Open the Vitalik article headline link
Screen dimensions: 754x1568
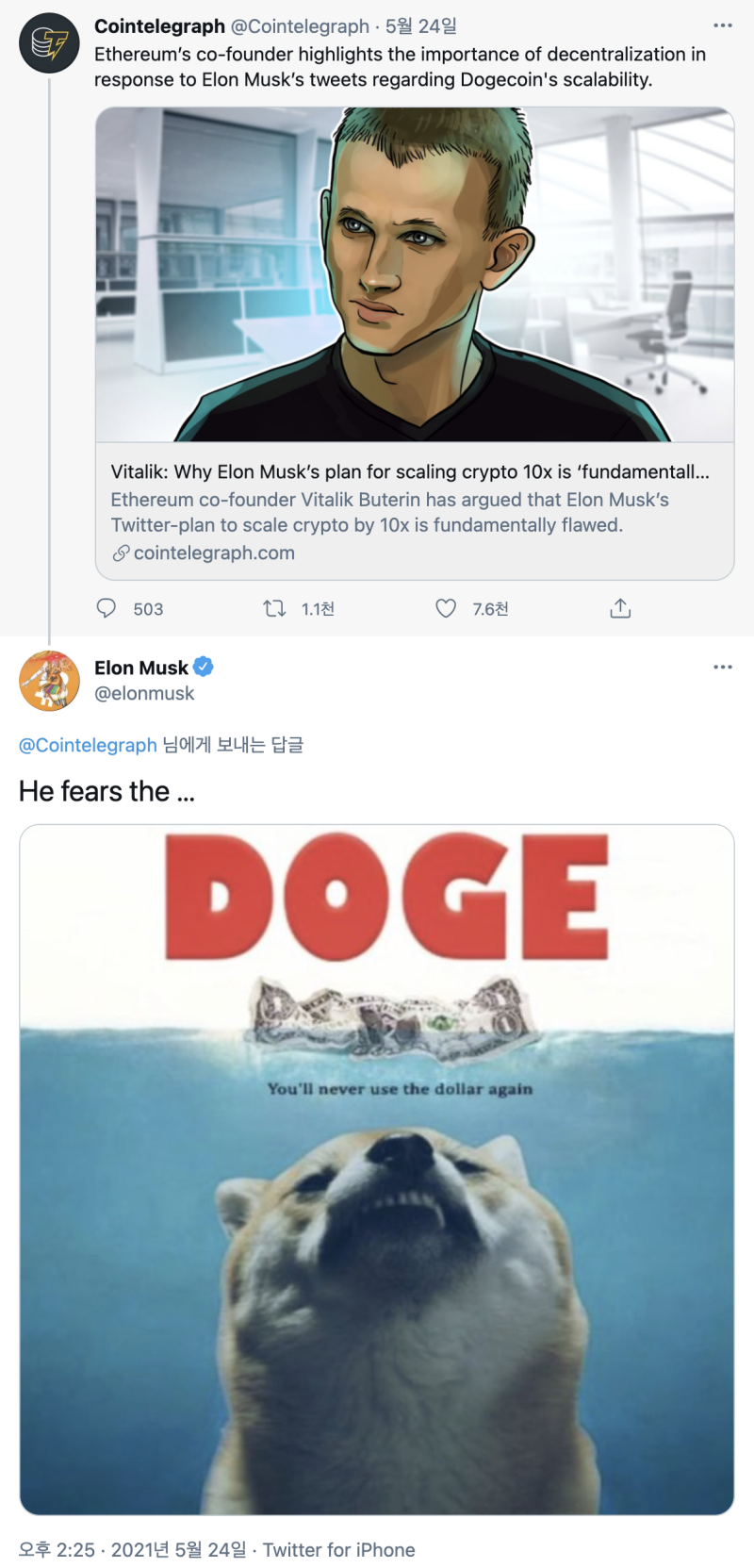410,471
